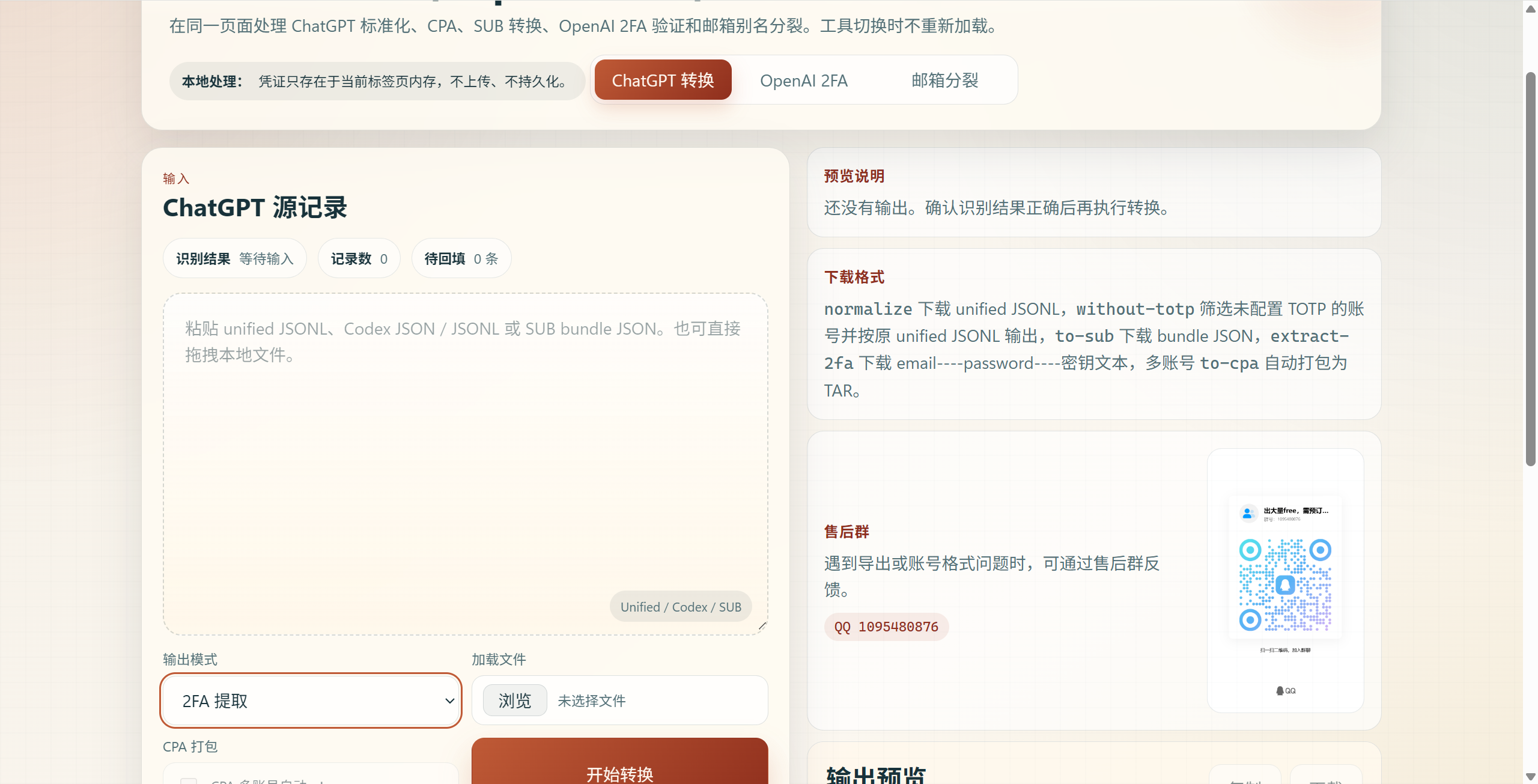Image resolution: width=1538 pixels, height=784 pixels.
Task: Click the page scrollbar up arrow
Action: [x=1531, y=8]
